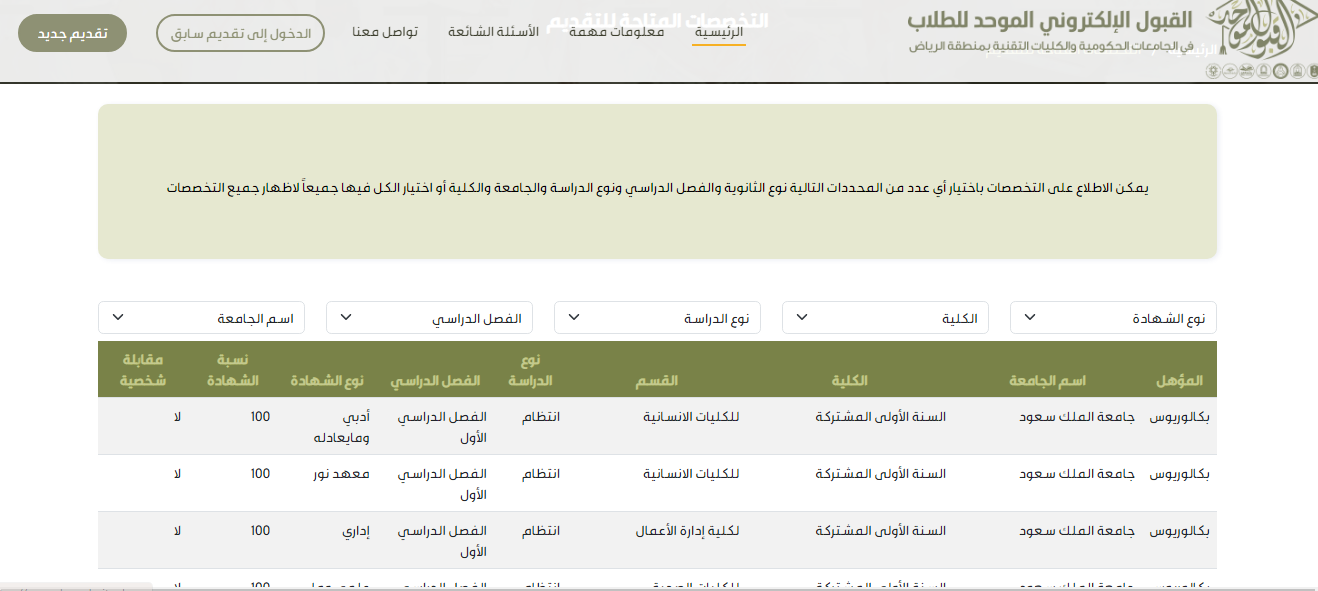1318x591 pixels.
Task: Click the filters instruction text in the banner
Action: (657, 188)
